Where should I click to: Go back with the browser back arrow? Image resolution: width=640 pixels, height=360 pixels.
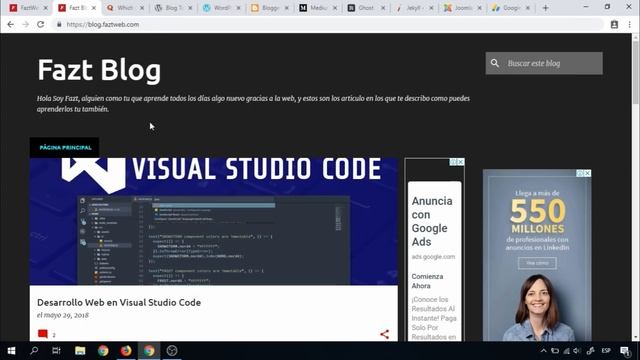point(11,24)
